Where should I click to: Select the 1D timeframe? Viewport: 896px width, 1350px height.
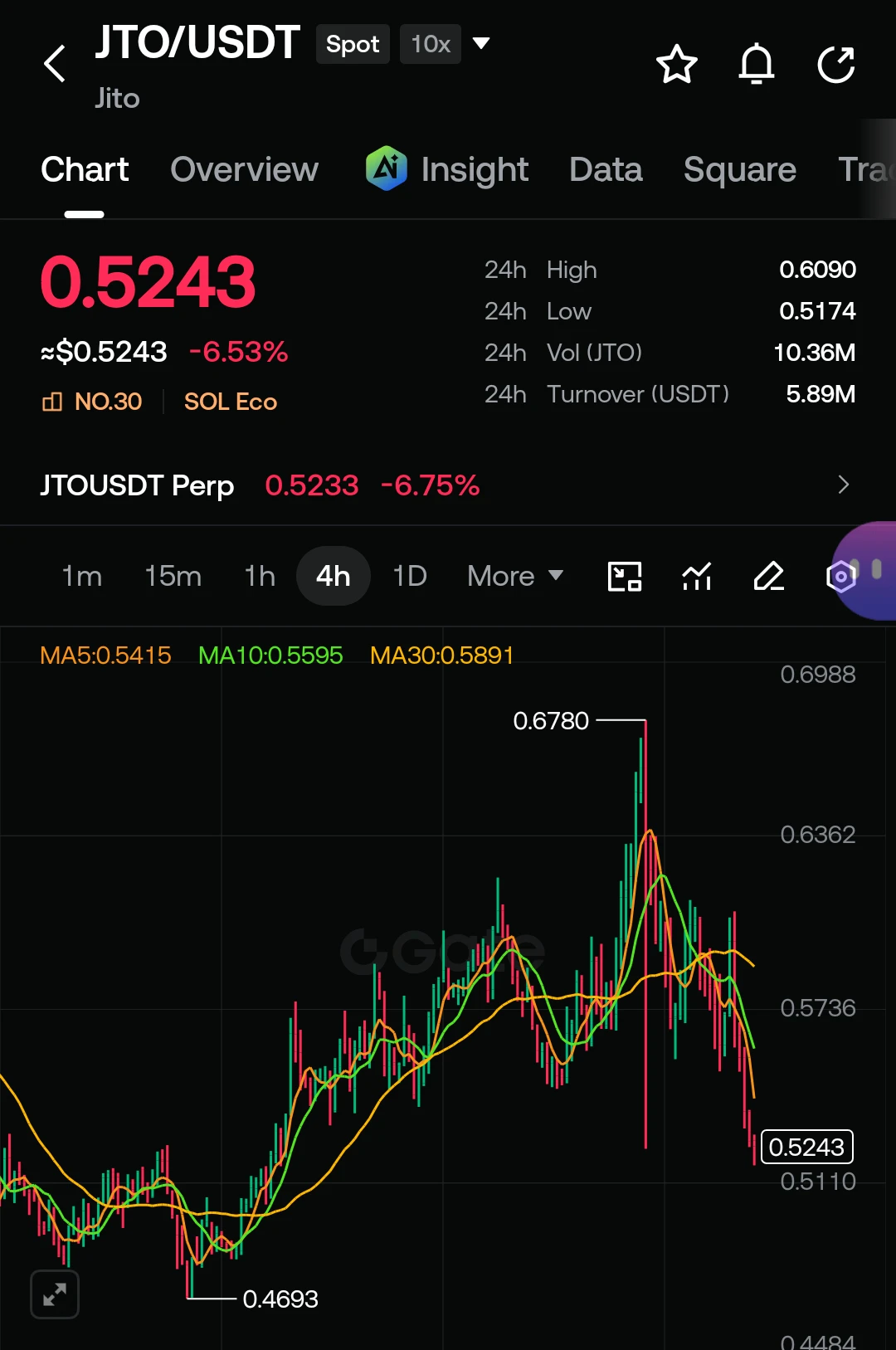410,576
